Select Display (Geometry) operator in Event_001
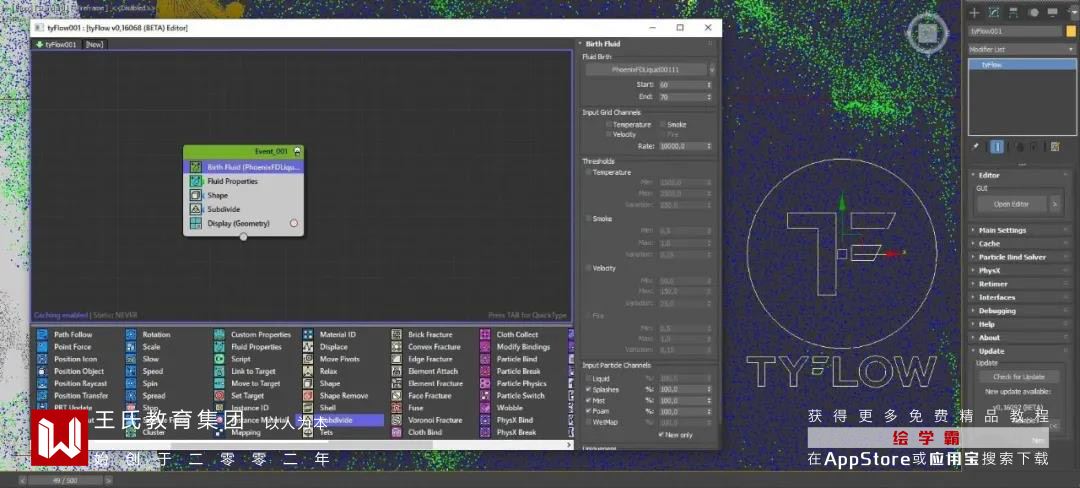Viewport: 1080px width, 488px height. pos(243,224)
